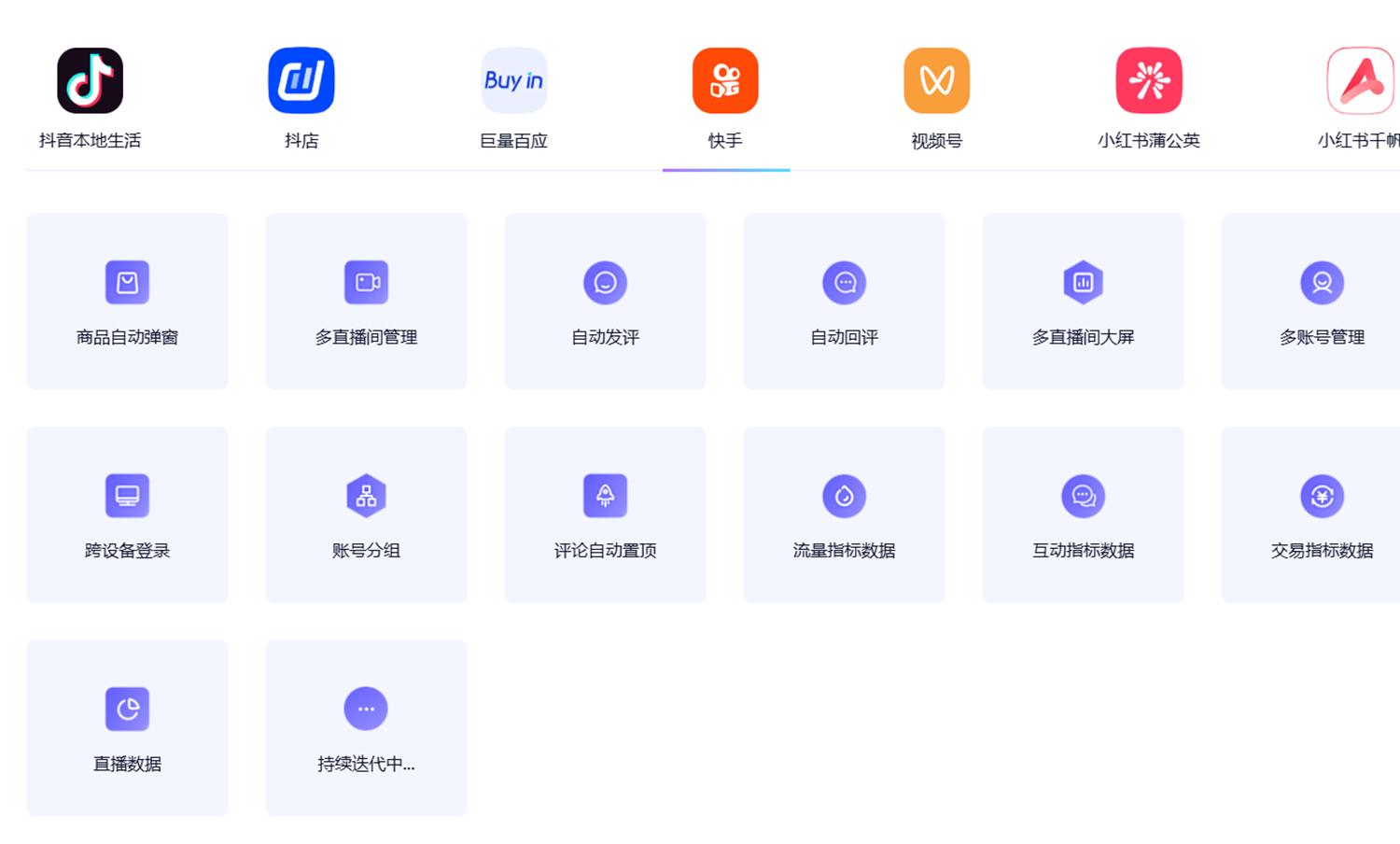The width and height of the screenshot is (1400, 844).
Task: Click the blue 抖店 logo icon
Action: 301,80
